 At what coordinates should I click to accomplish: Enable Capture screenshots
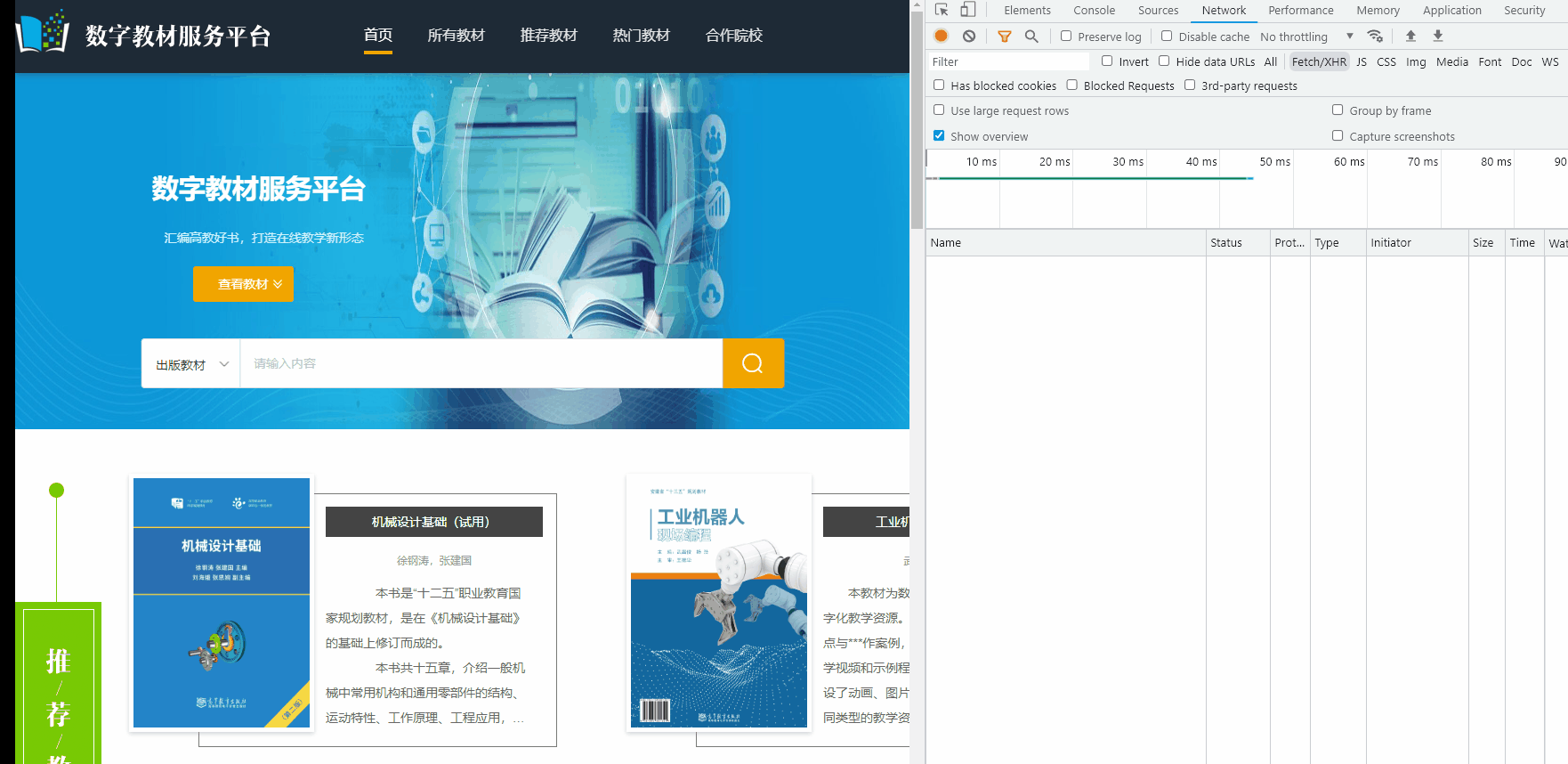click(x=1338, y=136)
